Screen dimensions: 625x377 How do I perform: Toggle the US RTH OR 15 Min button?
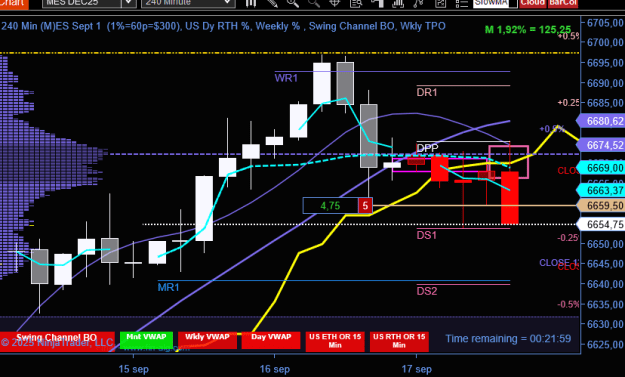399,342
